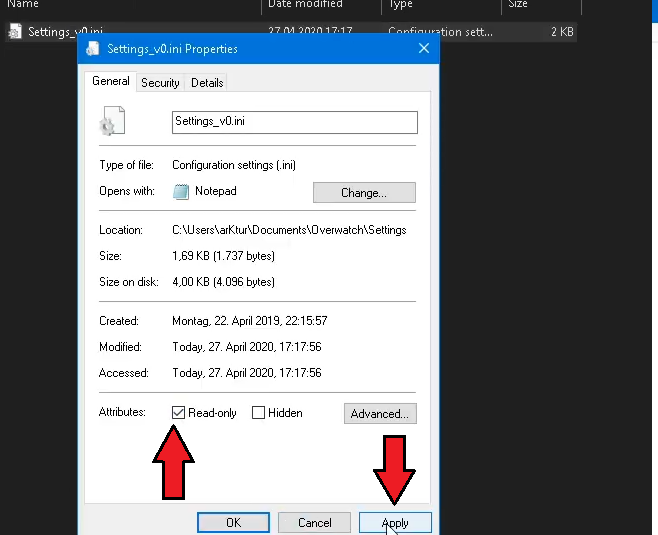This screenshot has width=658, height=535.
Task: Open the Security tab
Action: pos(160,83)
